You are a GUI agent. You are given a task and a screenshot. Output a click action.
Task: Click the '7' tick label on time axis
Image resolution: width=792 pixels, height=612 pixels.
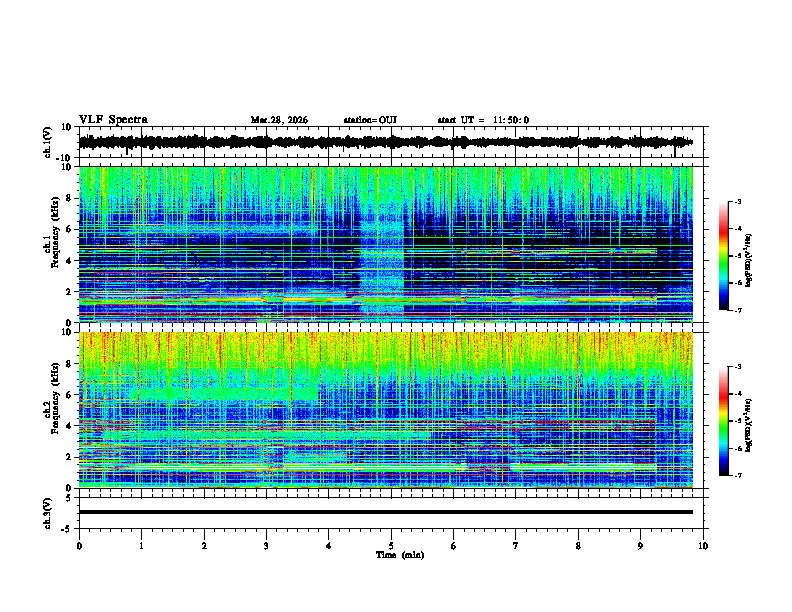516,546
